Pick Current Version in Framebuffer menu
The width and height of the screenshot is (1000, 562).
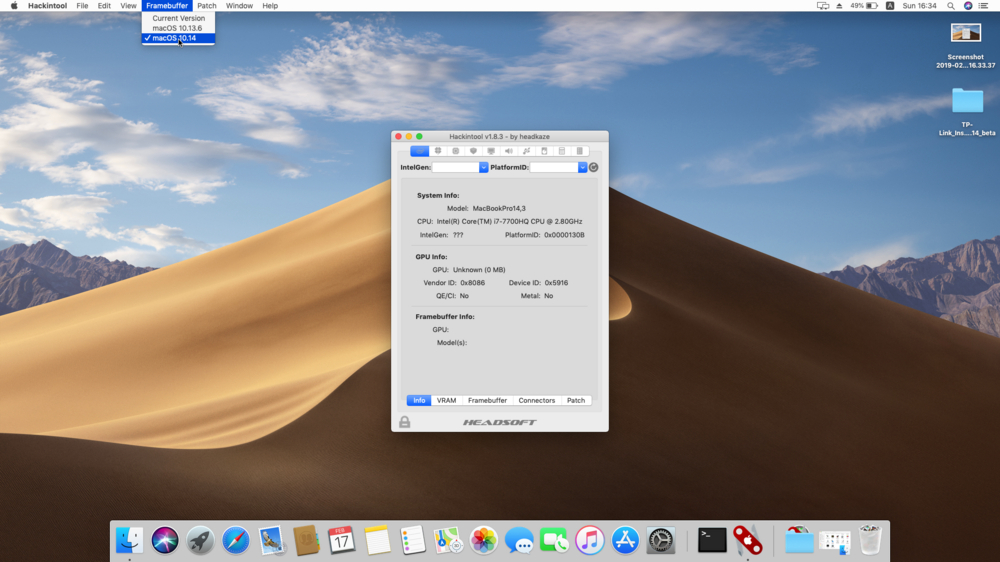(x=178, y=18)
